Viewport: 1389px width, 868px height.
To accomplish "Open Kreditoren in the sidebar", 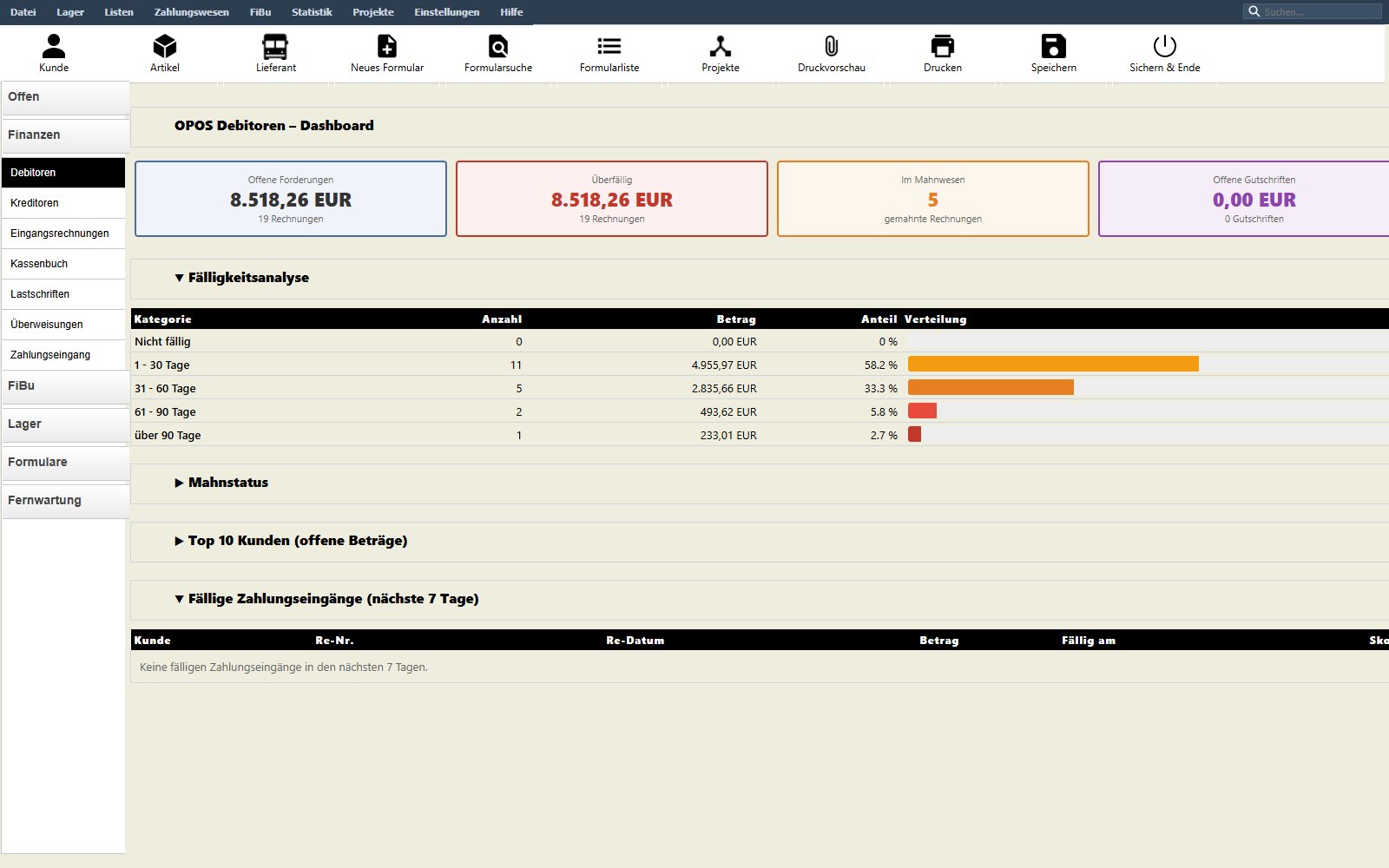I will coord(63,203).
